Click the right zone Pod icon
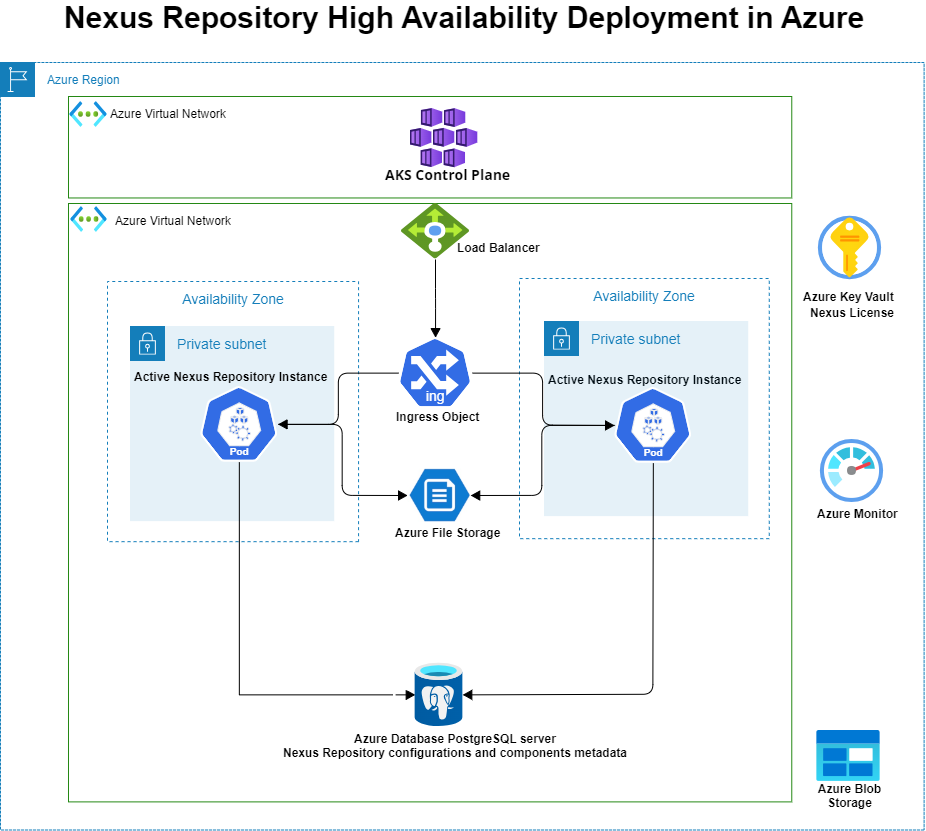Image resolution: width=926 pixels, height=831 pixels. coord(653,426)
